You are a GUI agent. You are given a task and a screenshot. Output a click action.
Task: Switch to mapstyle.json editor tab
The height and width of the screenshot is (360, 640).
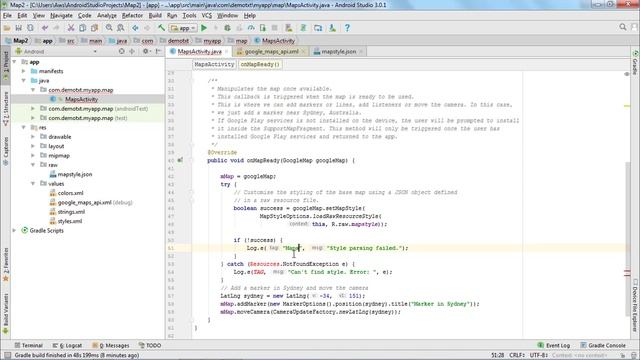click(x=338, y=52)
